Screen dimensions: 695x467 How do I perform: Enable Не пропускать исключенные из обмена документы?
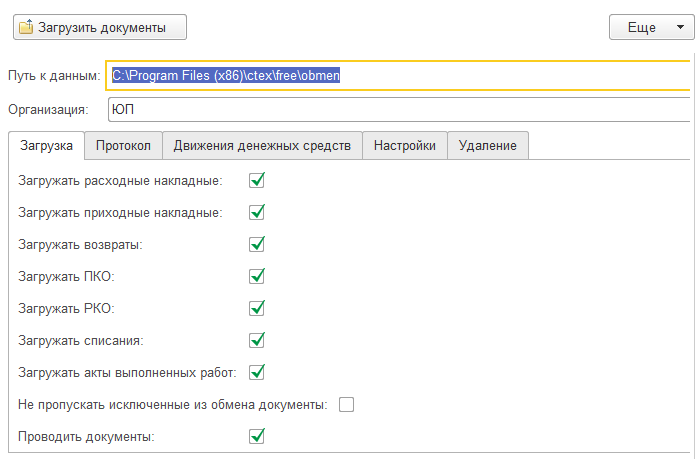tap(347, 404)
